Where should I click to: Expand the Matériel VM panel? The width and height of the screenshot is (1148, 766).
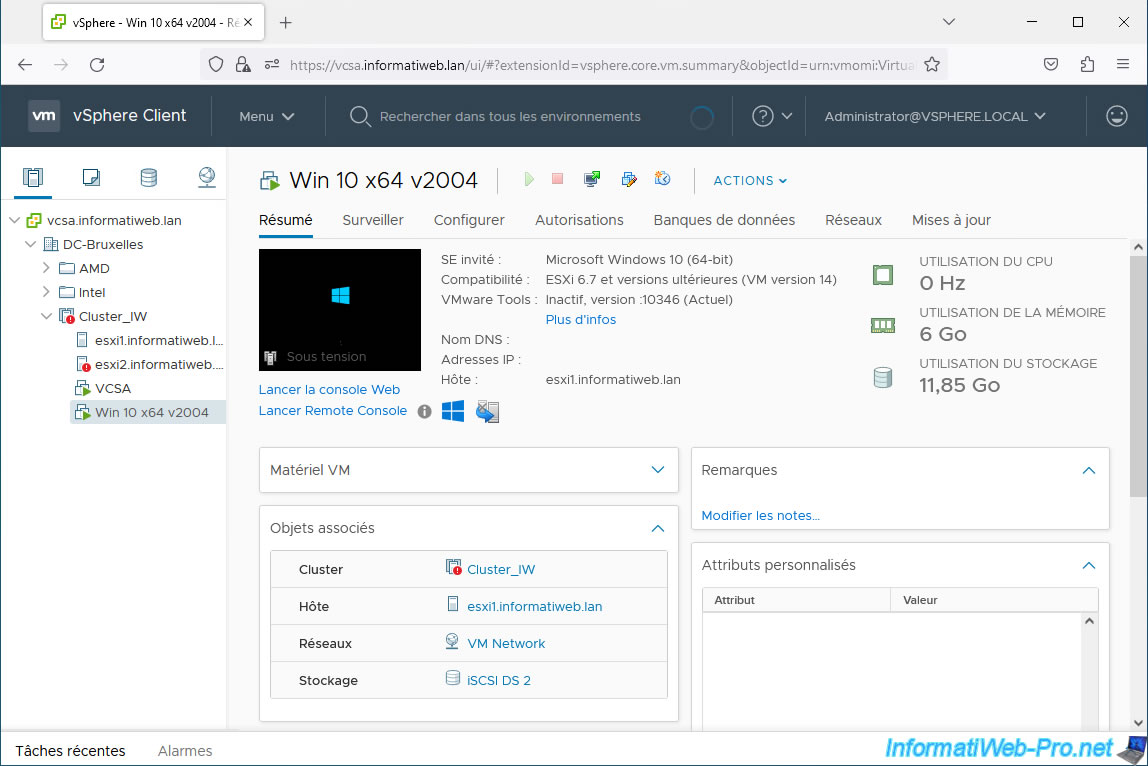pos(657,470)
